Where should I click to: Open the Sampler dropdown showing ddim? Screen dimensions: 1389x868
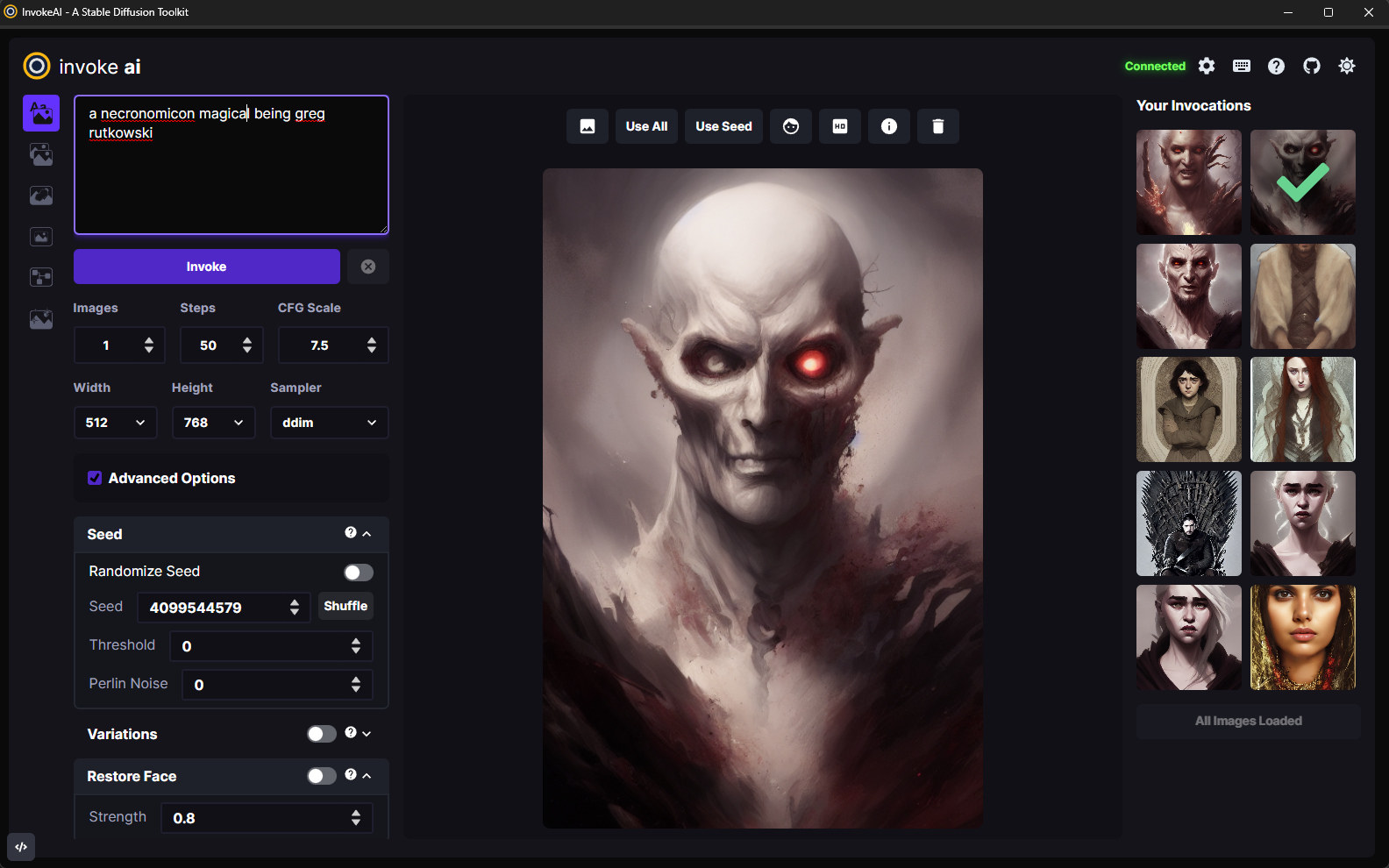pyautogui.click(x=329, y=423)
